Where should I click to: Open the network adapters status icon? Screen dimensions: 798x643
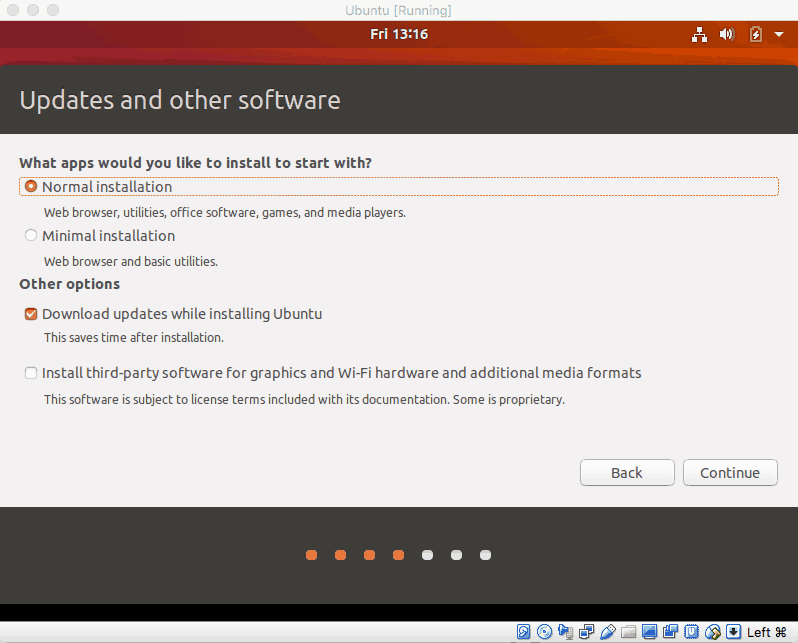coord(586,632)
